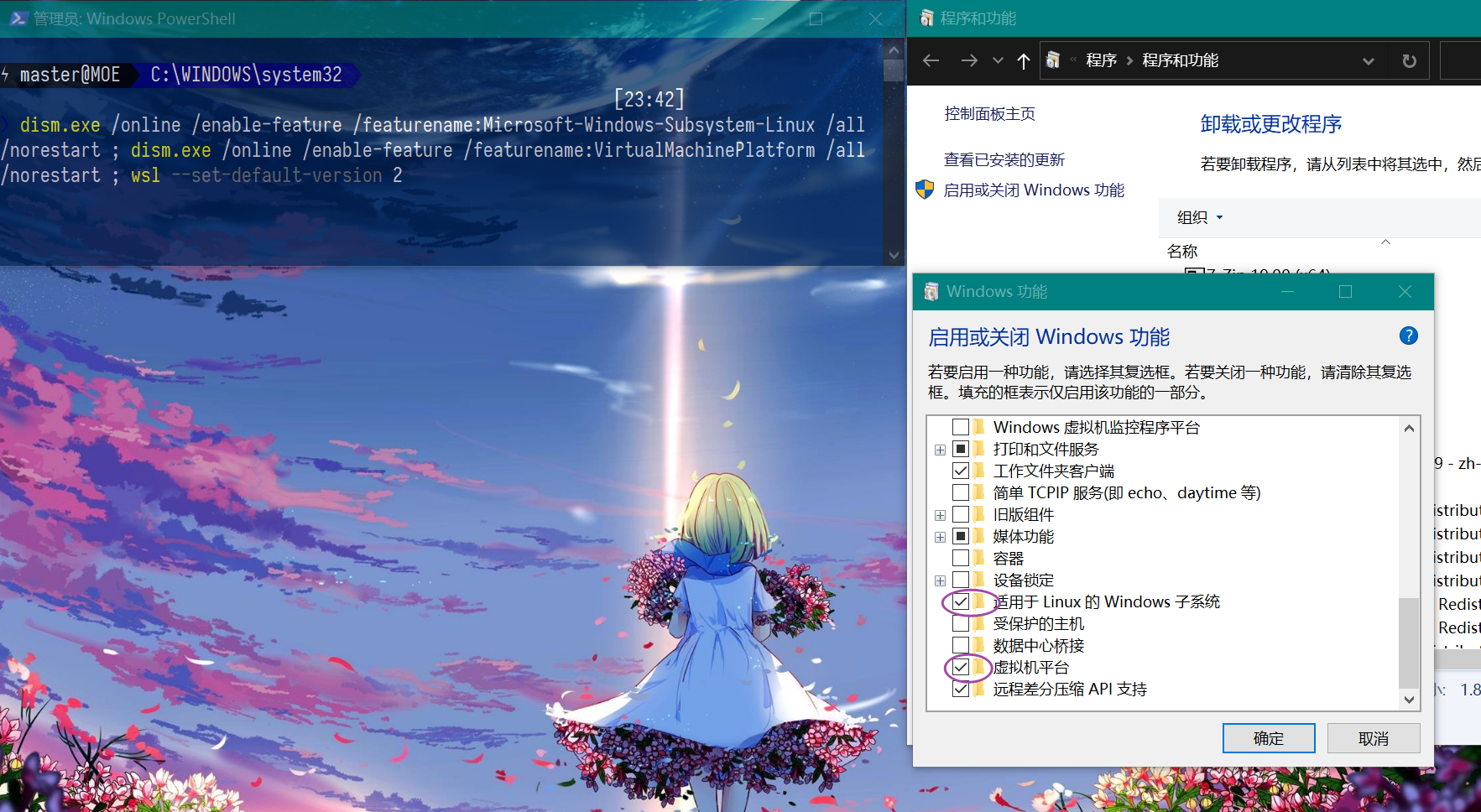
Task: Expand the 设备锁定 tree node
Action: (940, 580)
